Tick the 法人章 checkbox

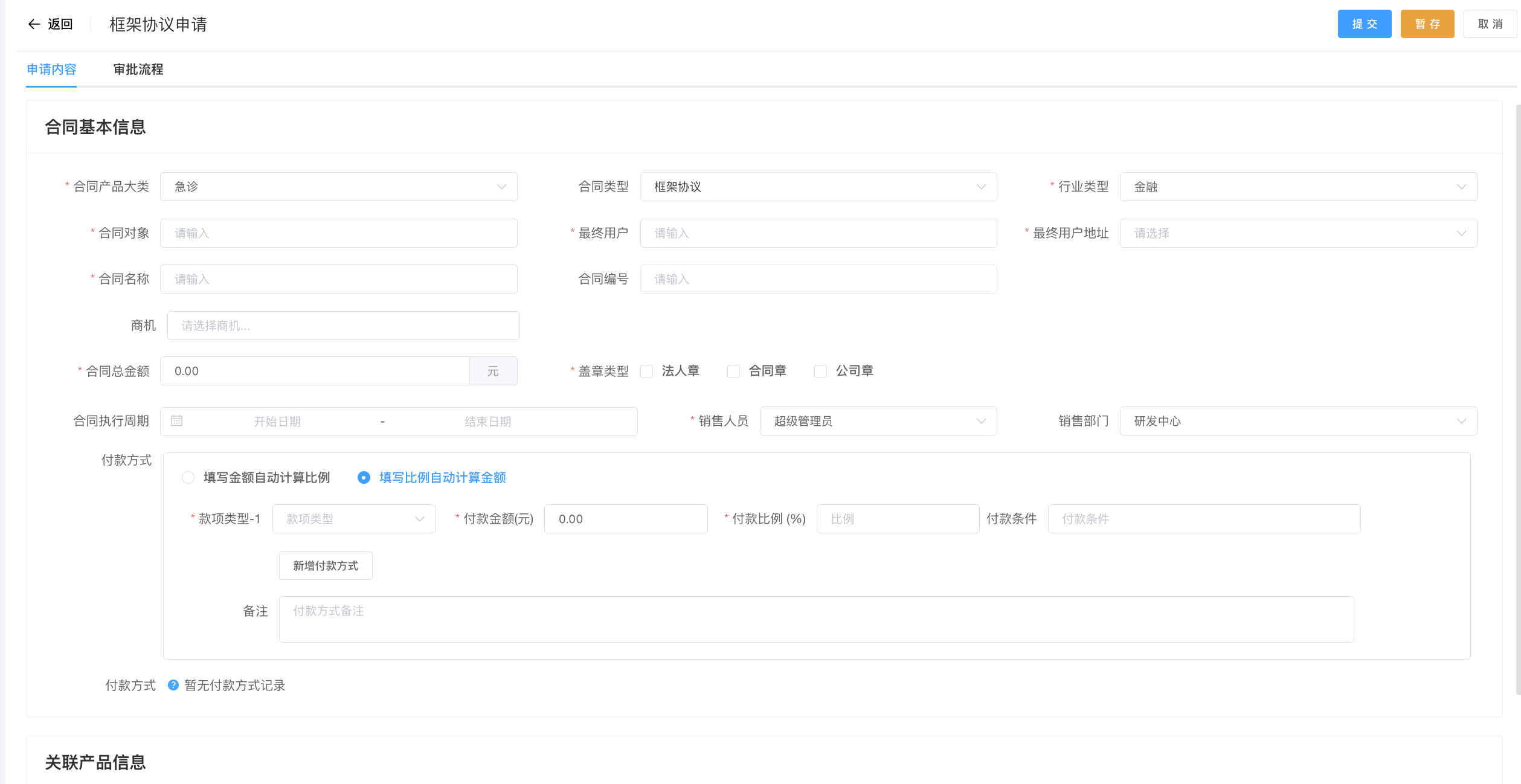tap(647, 371)
